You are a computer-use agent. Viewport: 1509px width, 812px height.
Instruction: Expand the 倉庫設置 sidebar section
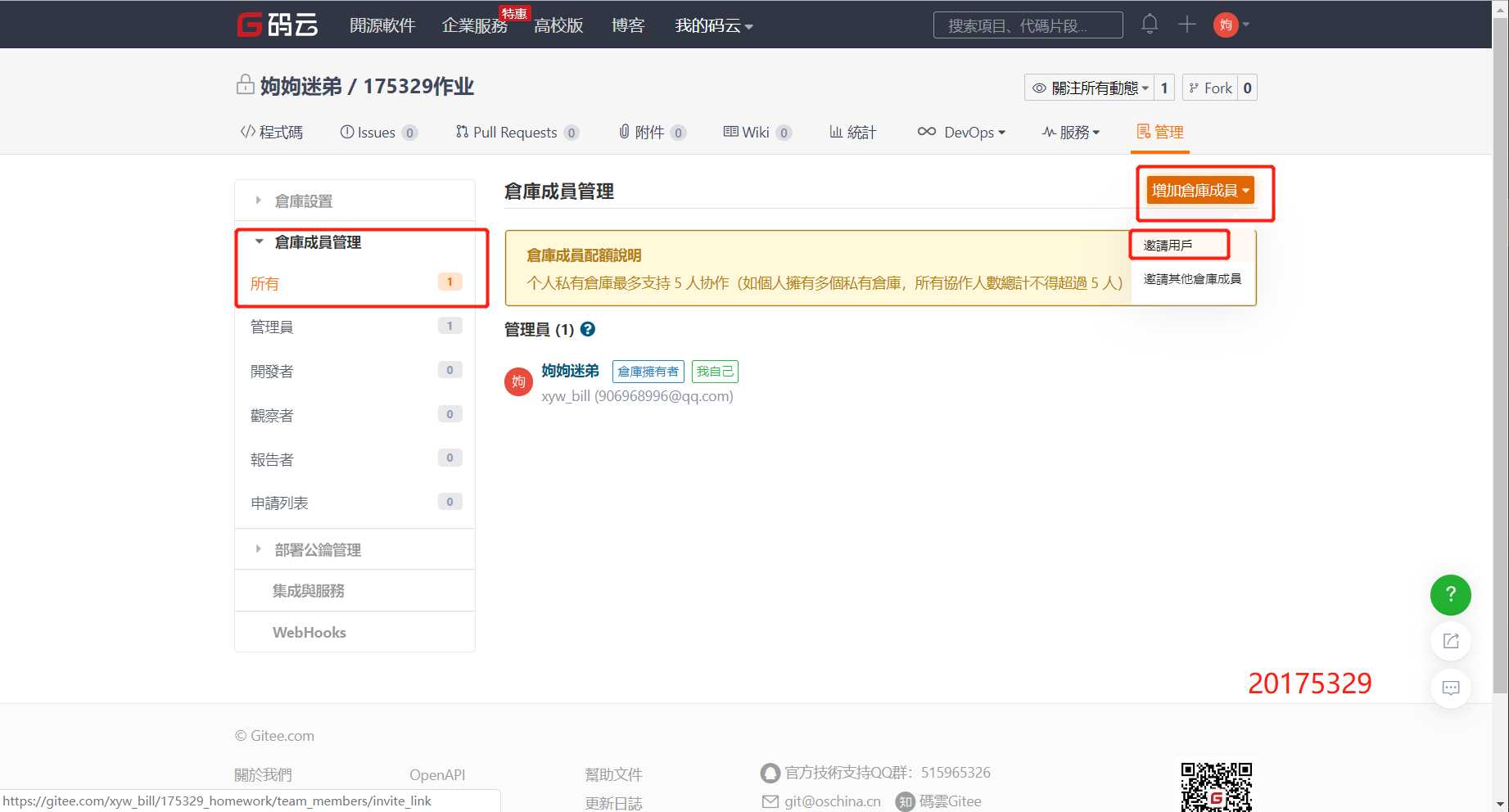tap(355, 201)
